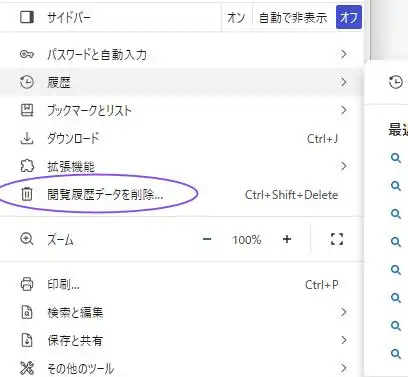Click the key icon beside パスワードと自動入力
Viewport: 408px width, 377px height.
27,54
